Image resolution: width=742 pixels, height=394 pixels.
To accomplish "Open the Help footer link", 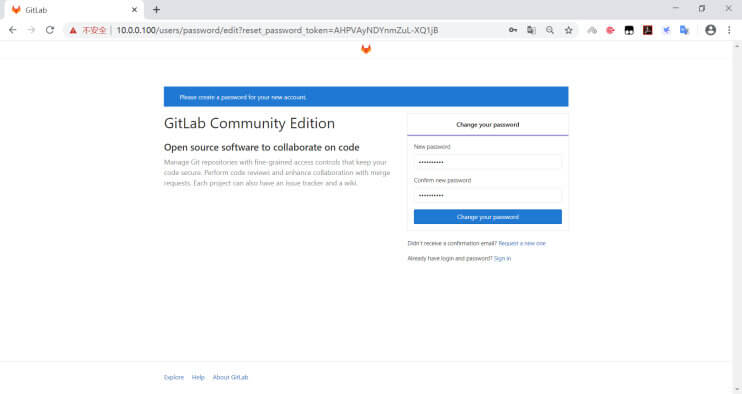I will point(198,377).
